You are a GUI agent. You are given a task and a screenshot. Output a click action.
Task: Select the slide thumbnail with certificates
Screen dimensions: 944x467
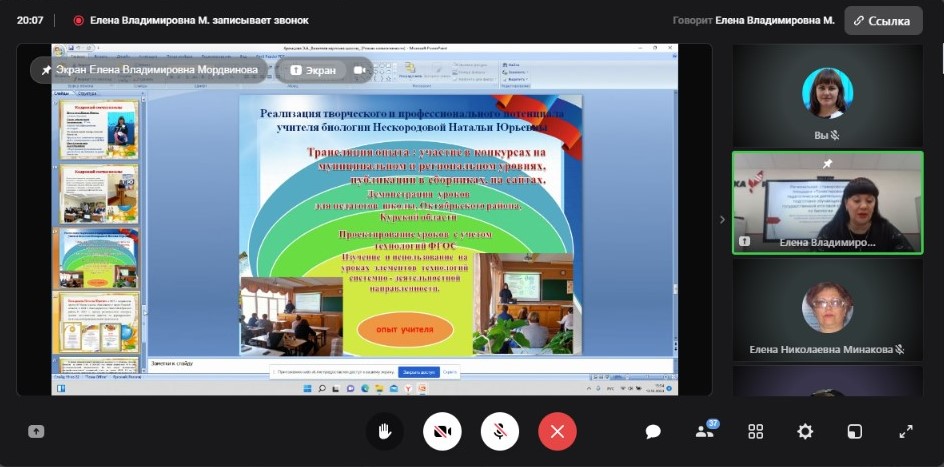click(x=99, y=323)
